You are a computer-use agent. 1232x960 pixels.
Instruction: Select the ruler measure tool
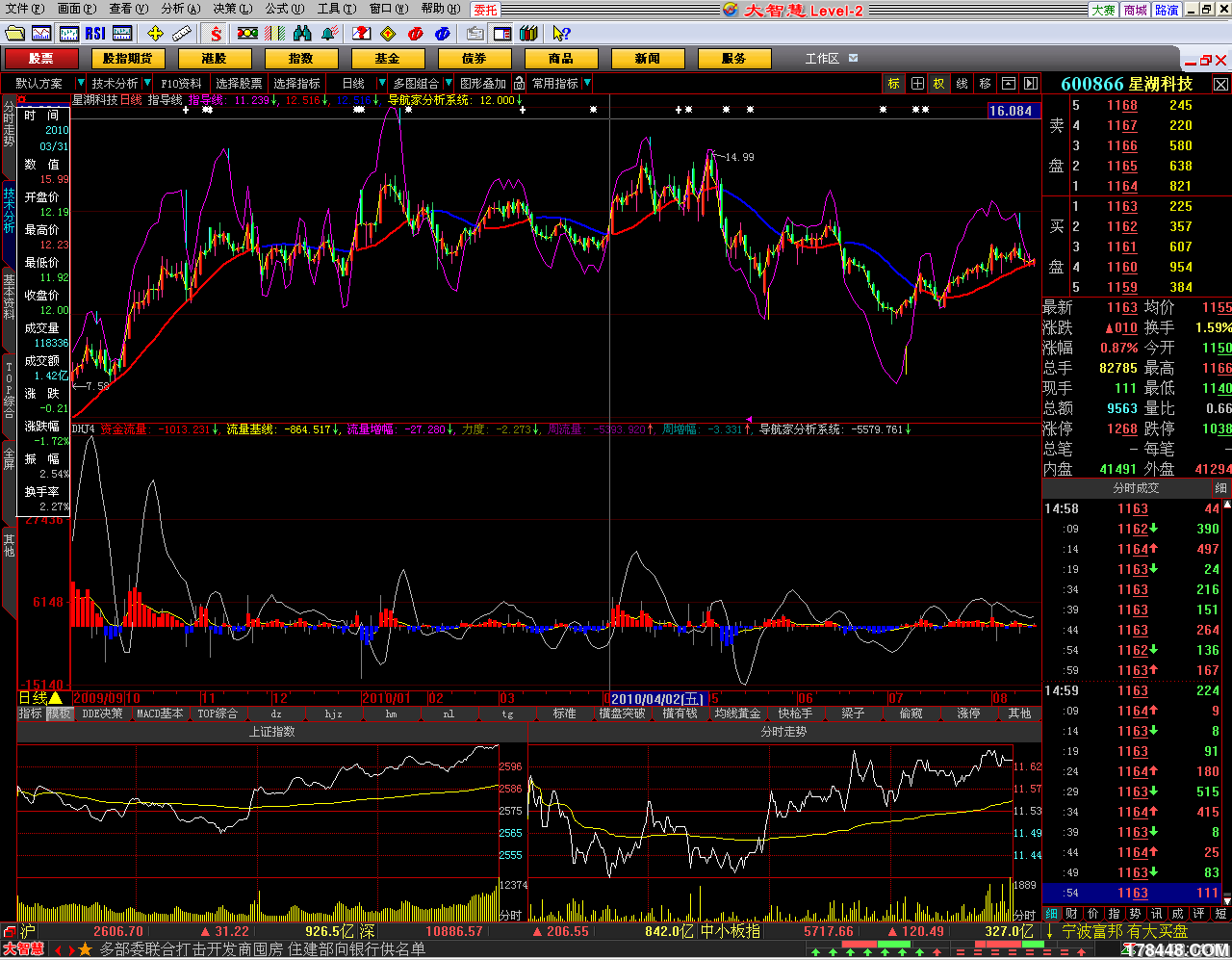click(x=182, y=34)
